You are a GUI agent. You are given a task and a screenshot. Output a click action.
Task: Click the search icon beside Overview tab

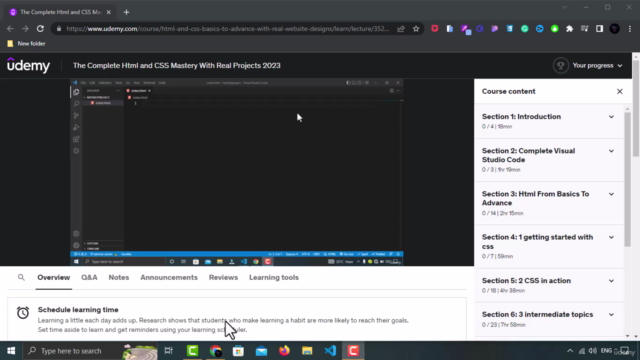click(x=21, y=278)
